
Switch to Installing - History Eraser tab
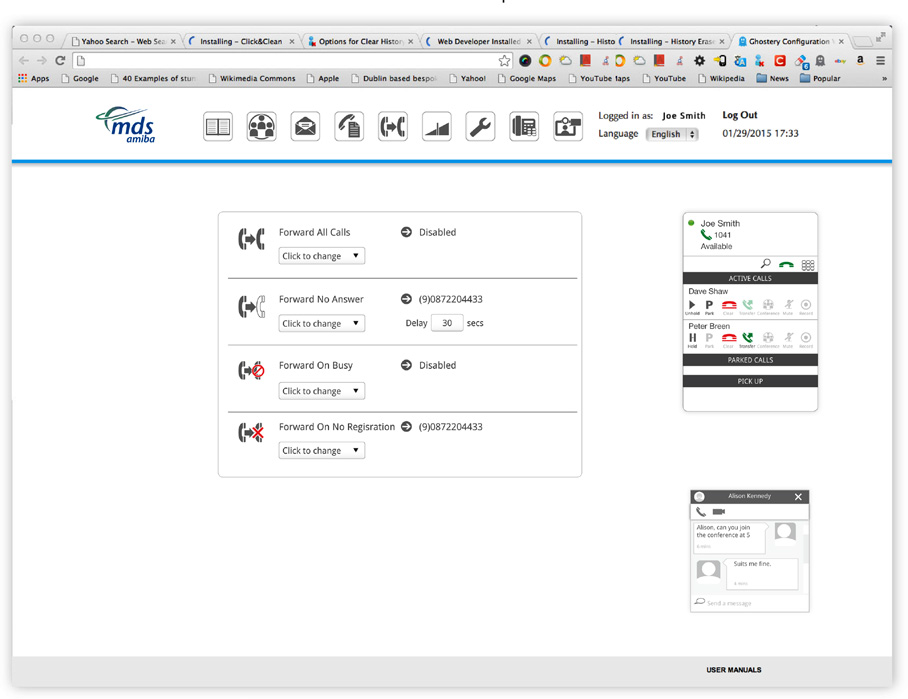tap(672, 41)
